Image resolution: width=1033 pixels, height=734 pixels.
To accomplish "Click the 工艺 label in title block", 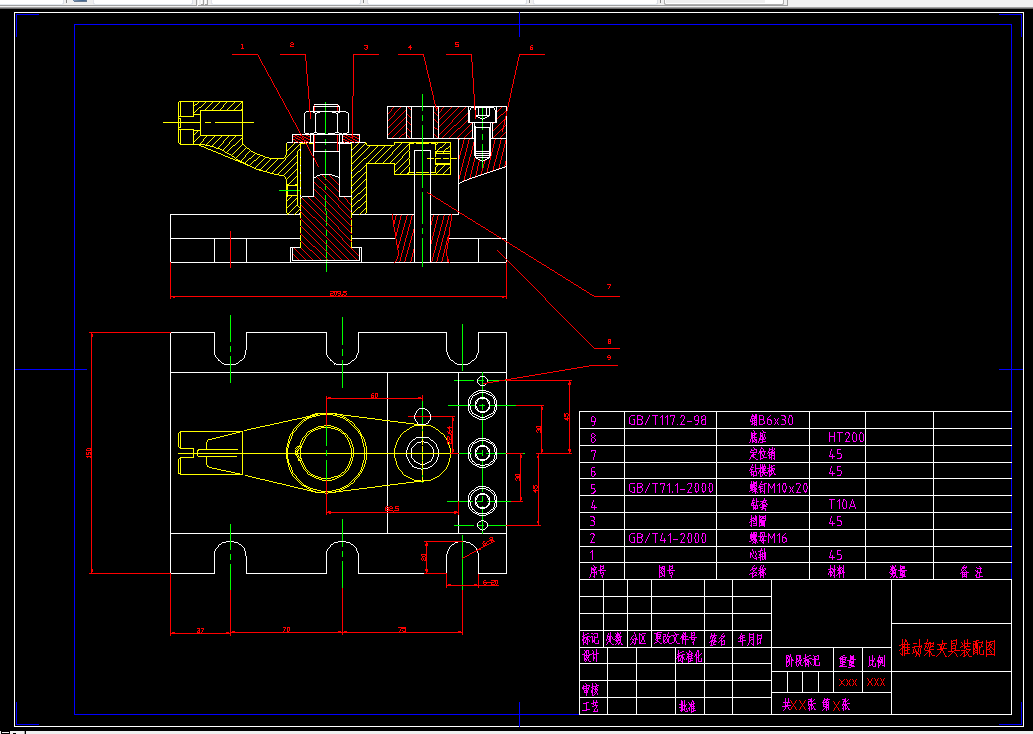I will coord(590,707).
